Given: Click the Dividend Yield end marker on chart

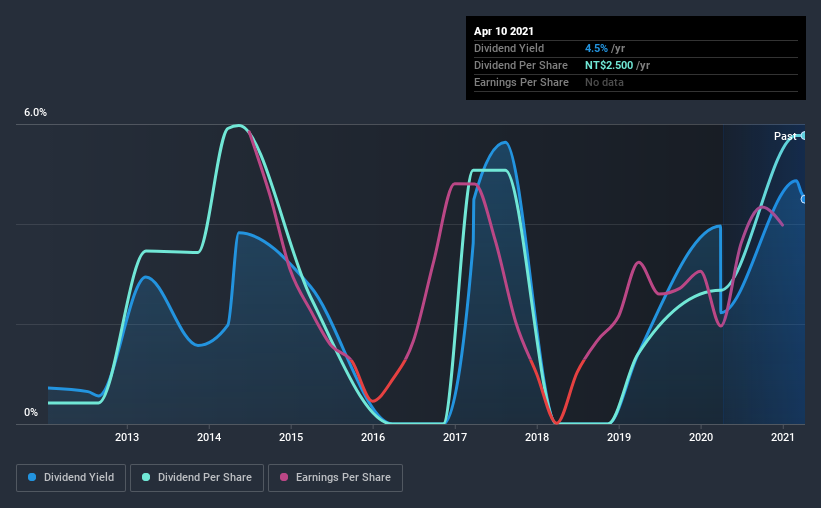Looking at the screenshot, I should 804,199.
